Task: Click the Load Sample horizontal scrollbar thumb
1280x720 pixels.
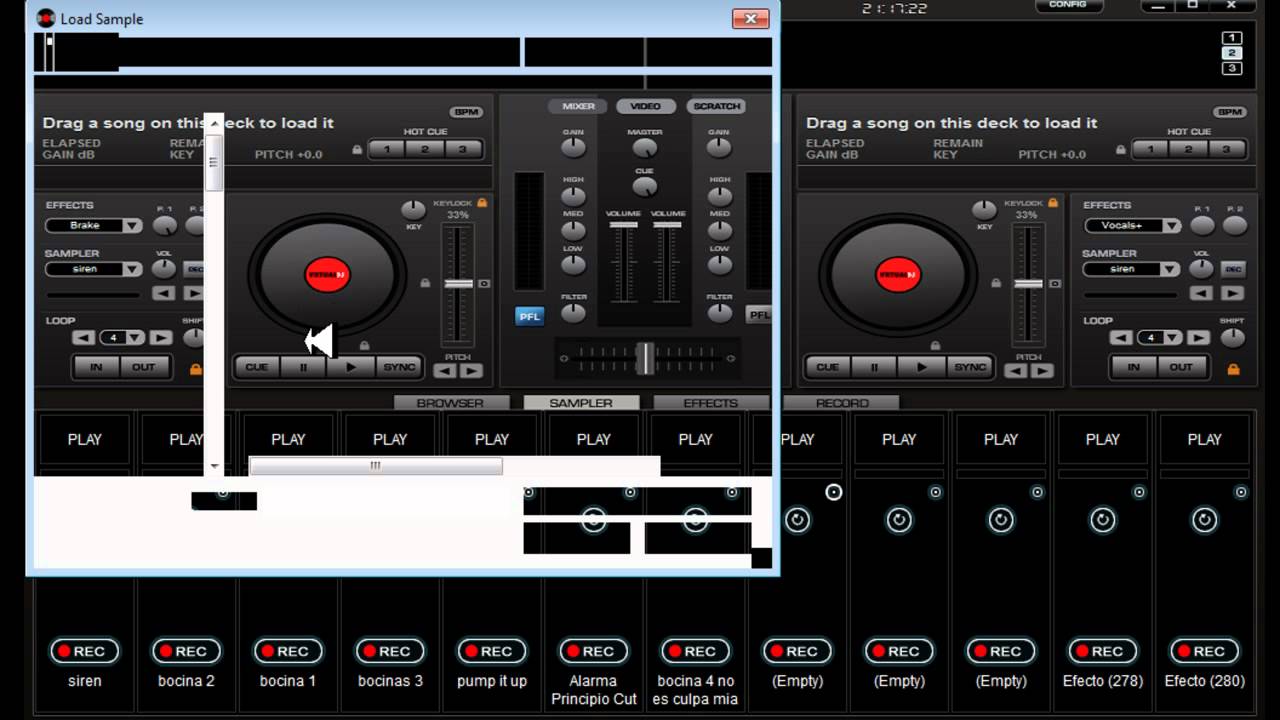Action: [375, 466]
